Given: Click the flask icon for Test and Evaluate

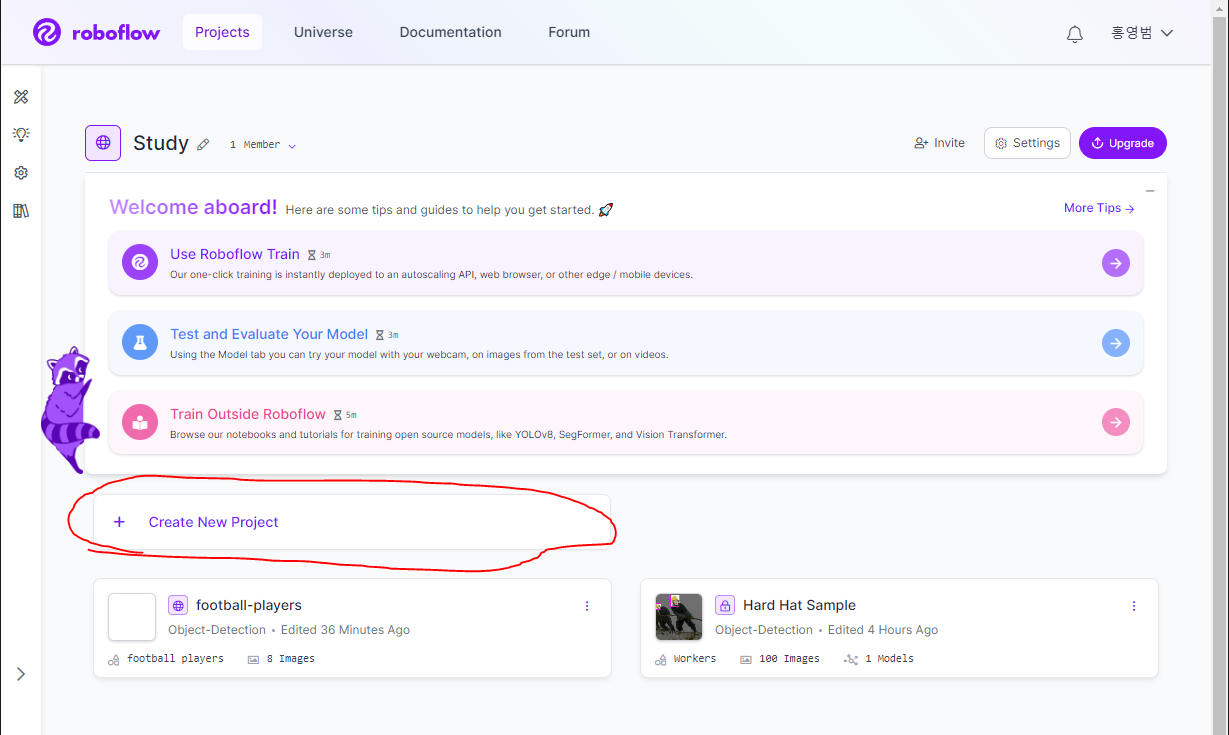Looking at the screenshot, I should coord(141,343).
